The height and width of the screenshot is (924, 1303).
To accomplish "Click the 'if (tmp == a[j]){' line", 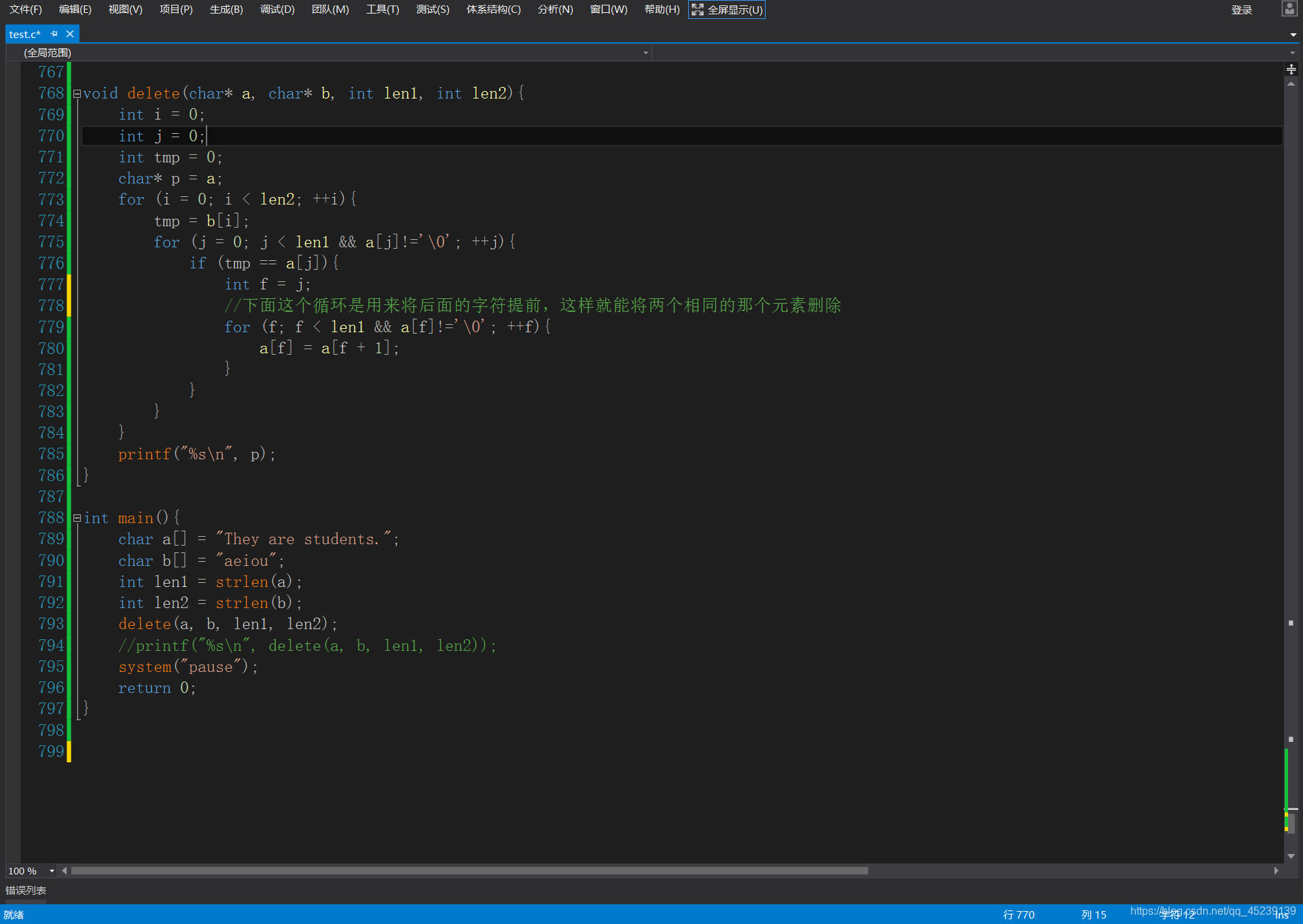I will click(264, 263).
